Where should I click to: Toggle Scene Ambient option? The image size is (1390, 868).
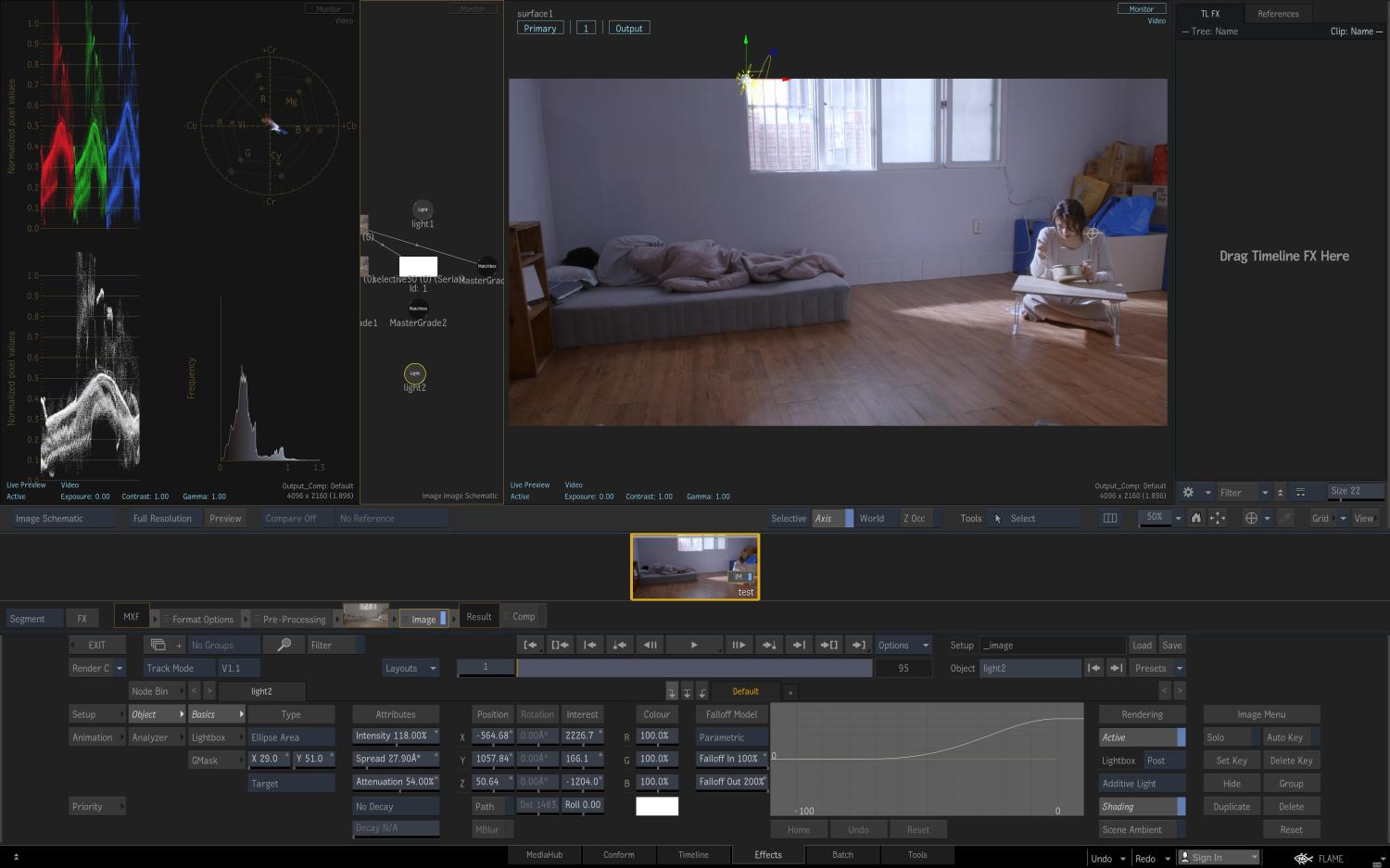coord(1142,830)
